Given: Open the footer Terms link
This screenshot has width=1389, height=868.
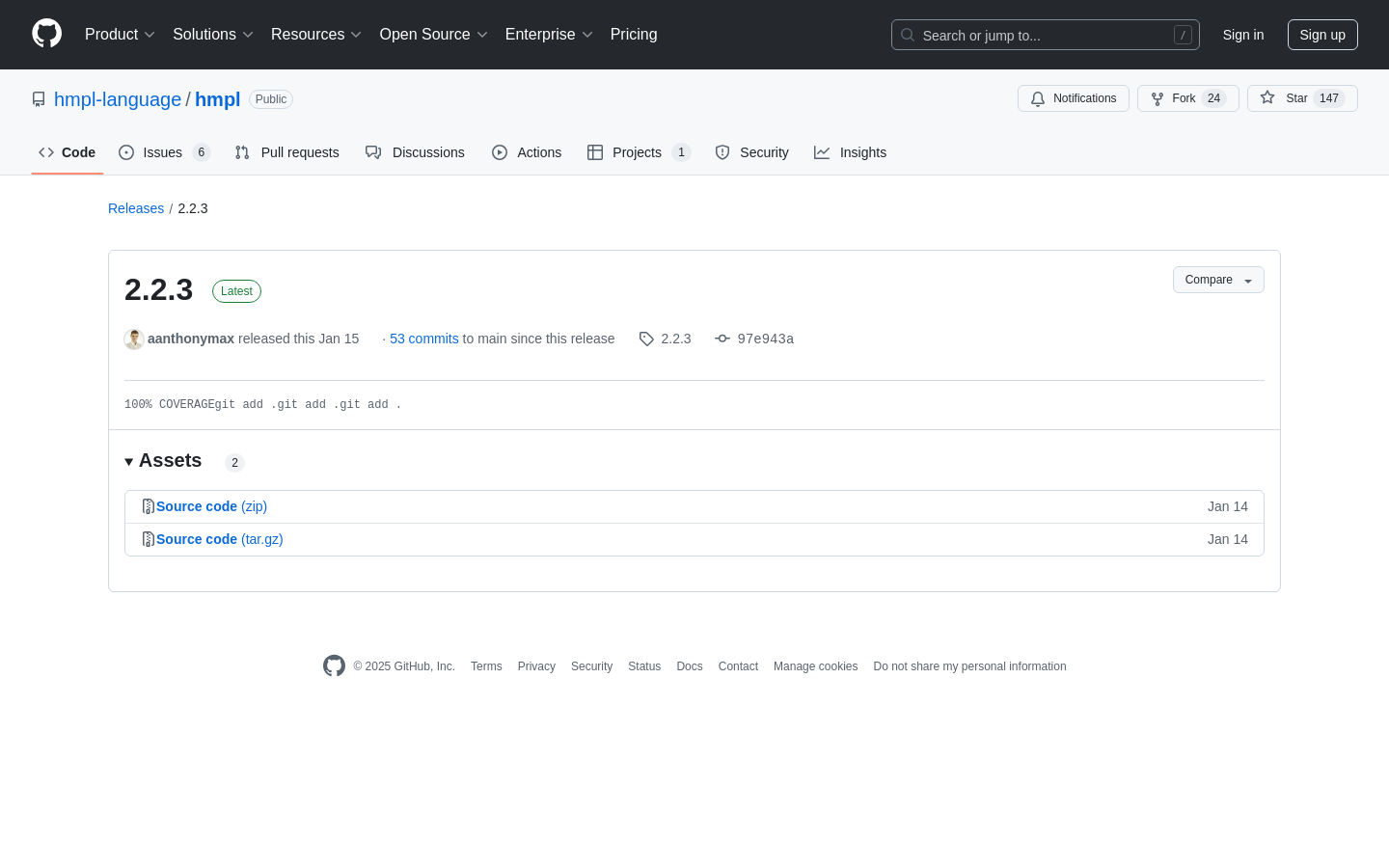Looking at the screenshot, I should coord(486,666).
